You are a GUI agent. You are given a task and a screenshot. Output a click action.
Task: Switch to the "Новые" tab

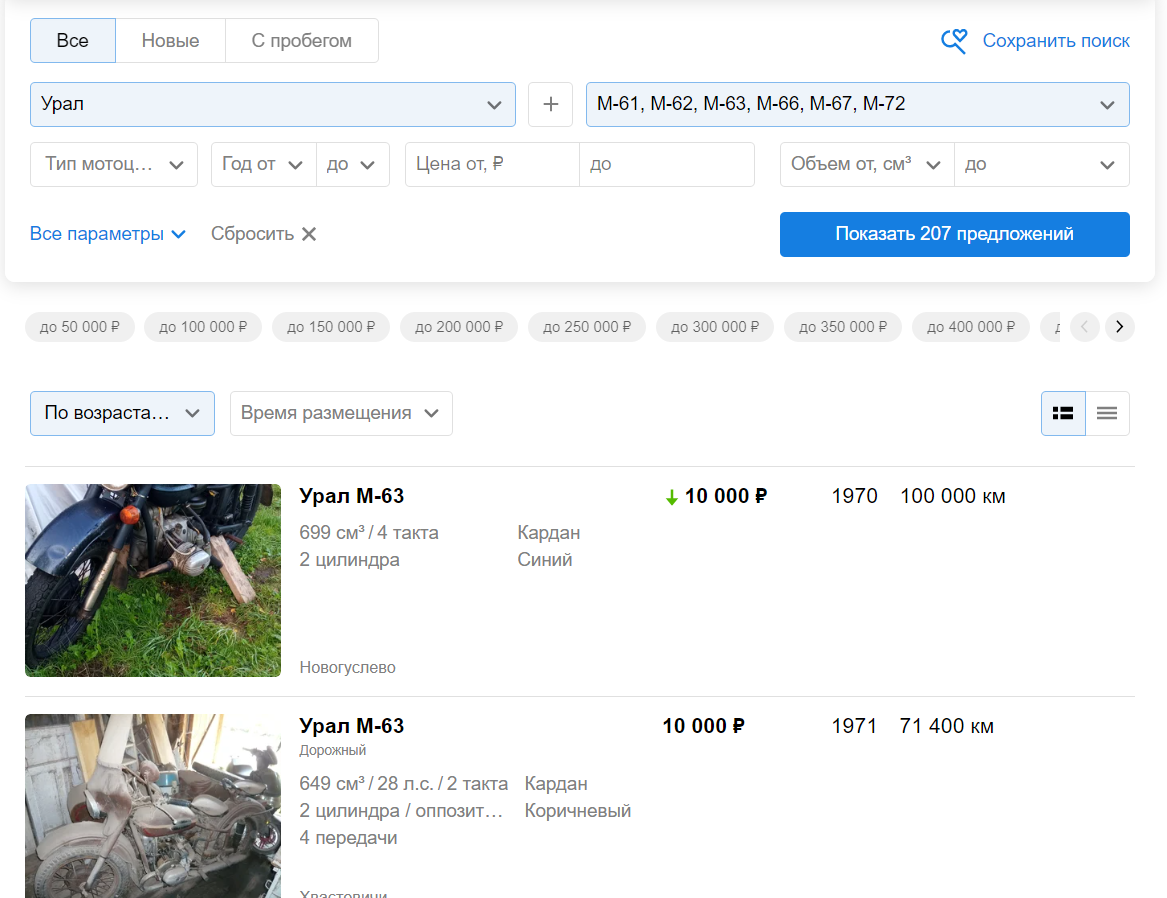pyautogui.click(x=170, y=41)
